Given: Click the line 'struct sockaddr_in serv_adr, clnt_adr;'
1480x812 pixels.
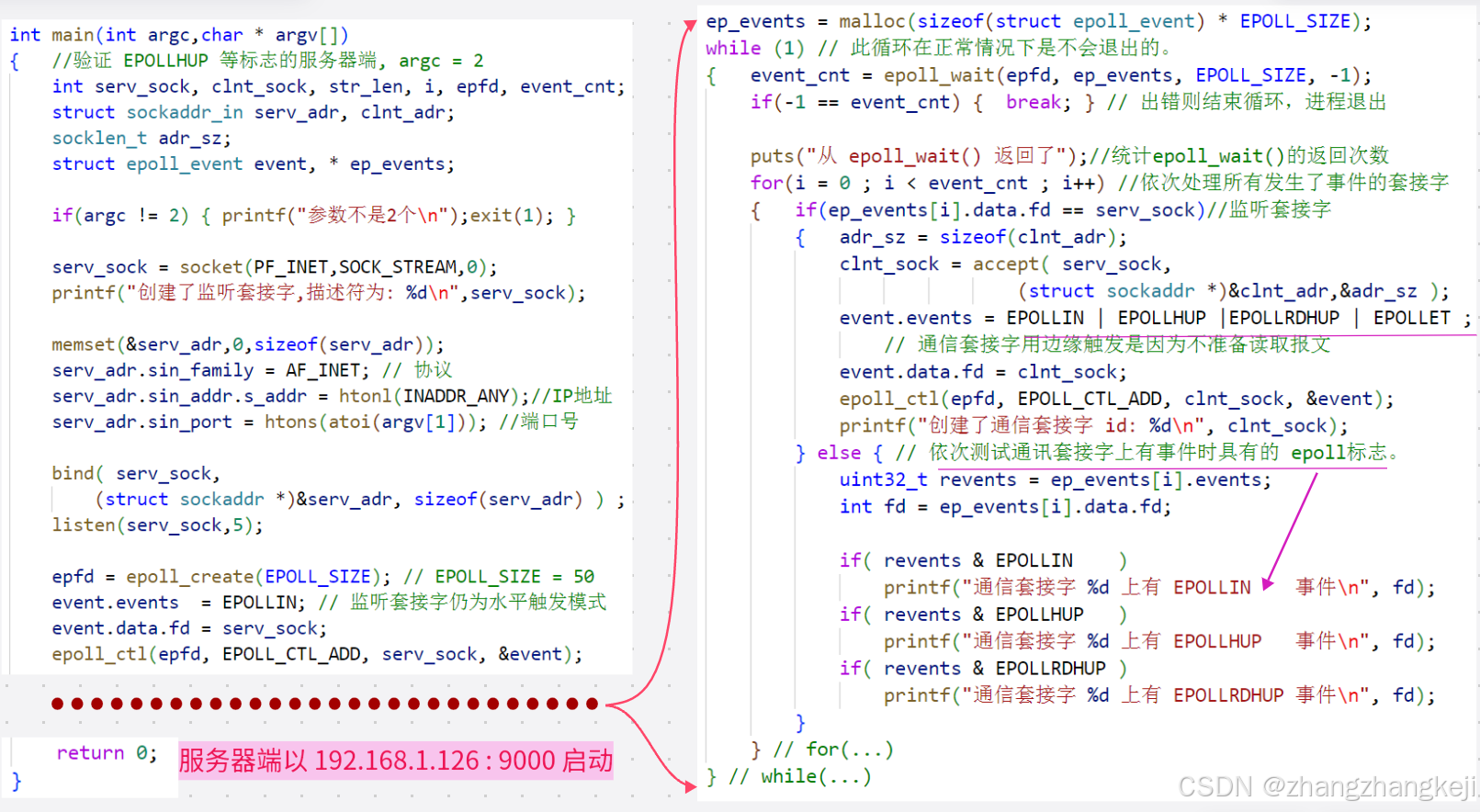Looking at the screenshot, I should click(x=253, y=112).
